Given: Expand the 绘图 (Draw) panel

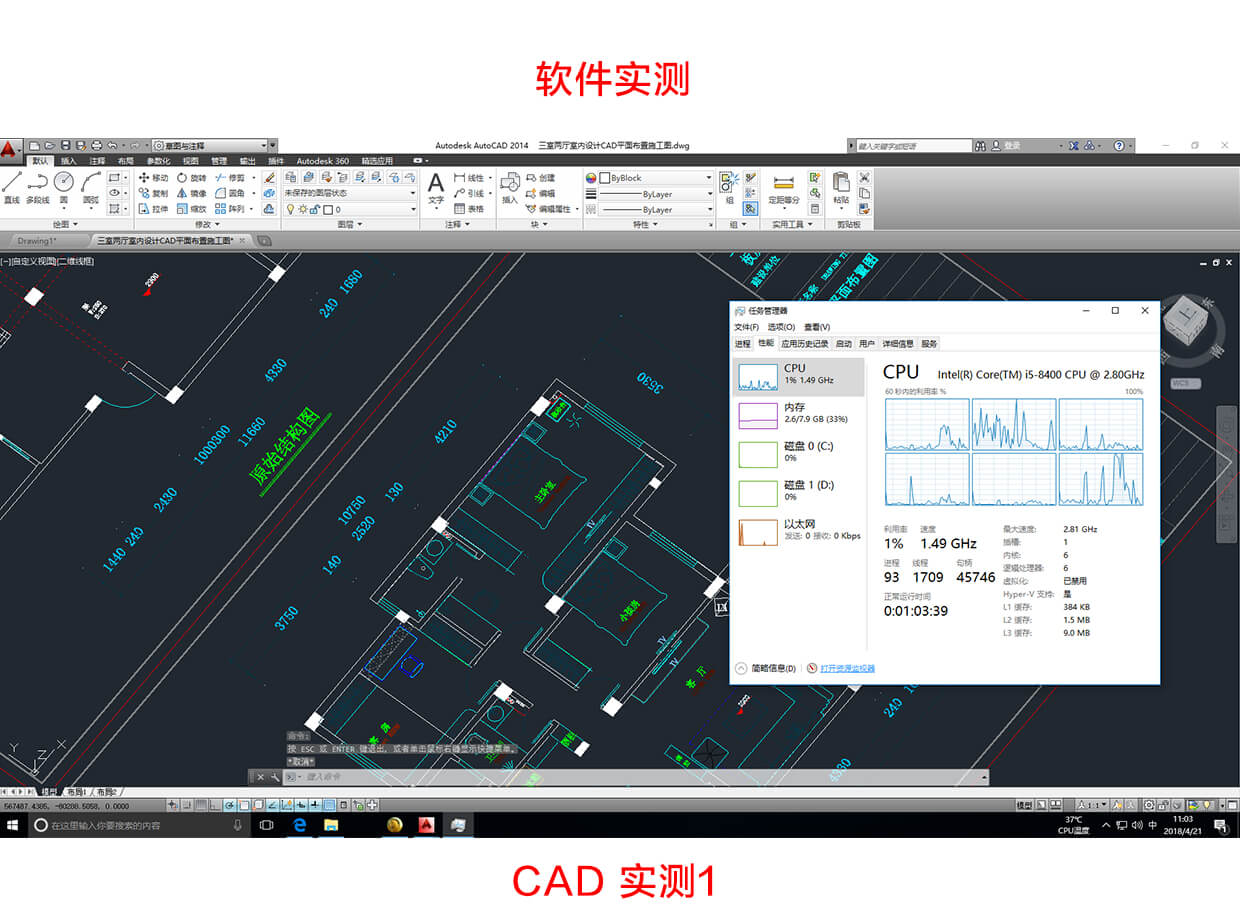Looking at the screenshot, I should [67, 224].
